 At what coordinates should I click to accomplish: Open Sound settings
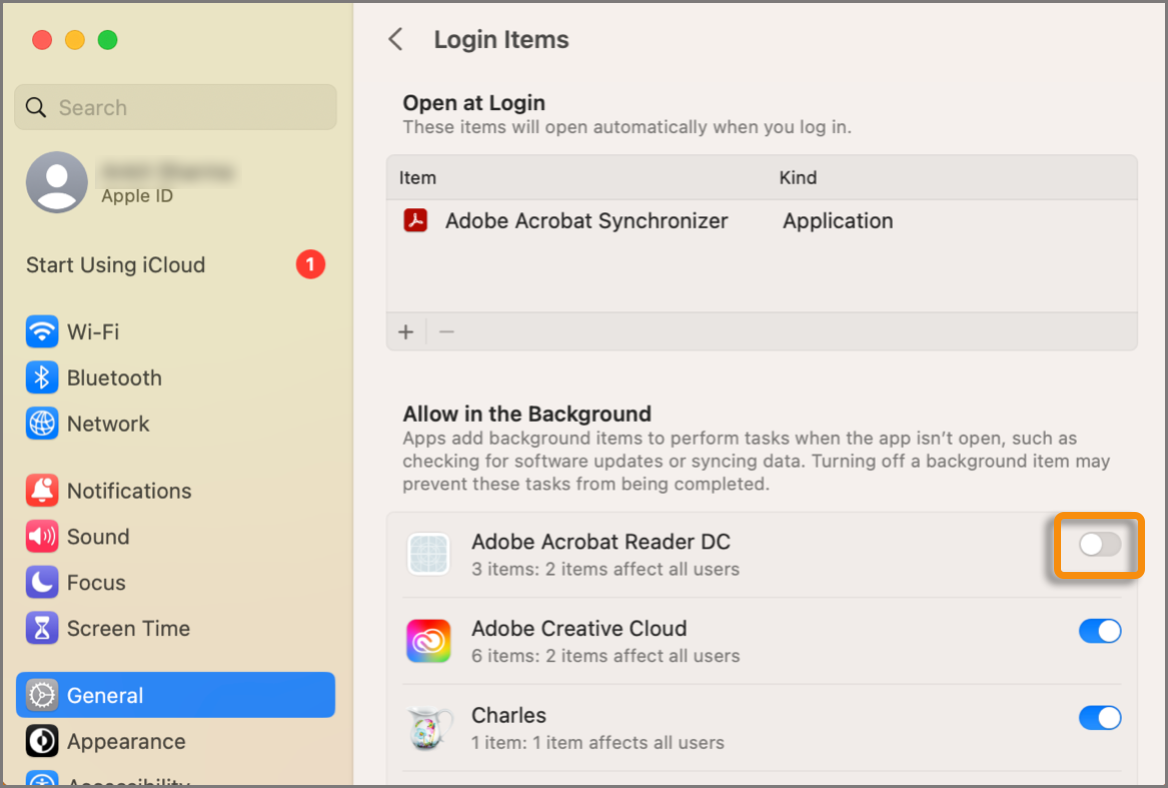point(97,537)
